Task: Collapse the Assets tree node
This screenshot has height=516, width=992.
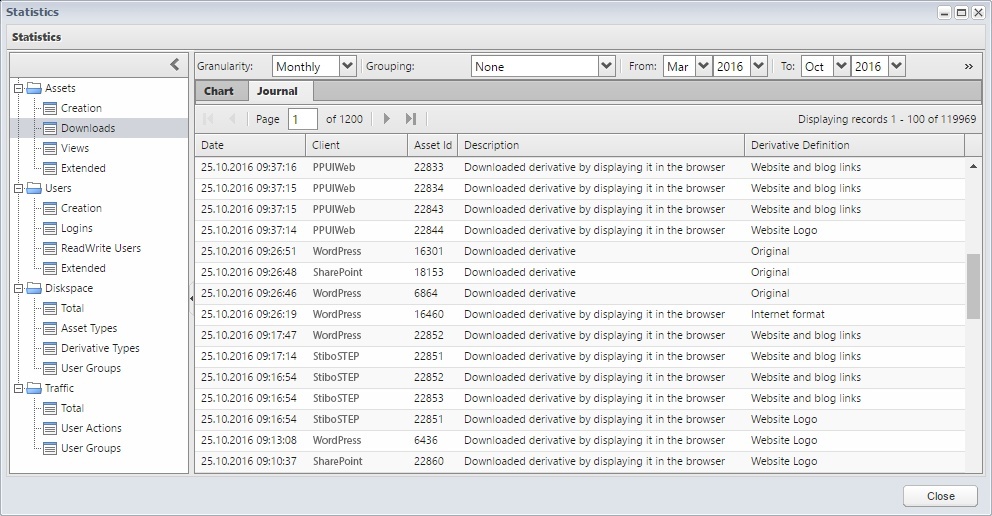Action: [18, 88]
